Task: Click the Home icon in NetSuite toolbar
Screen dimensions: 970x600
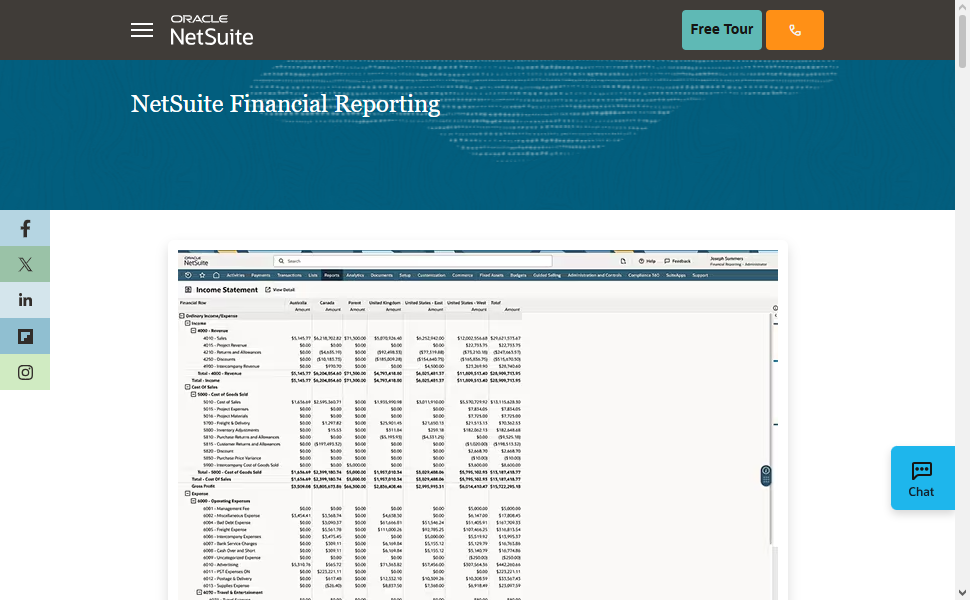Action: (216, 275)
